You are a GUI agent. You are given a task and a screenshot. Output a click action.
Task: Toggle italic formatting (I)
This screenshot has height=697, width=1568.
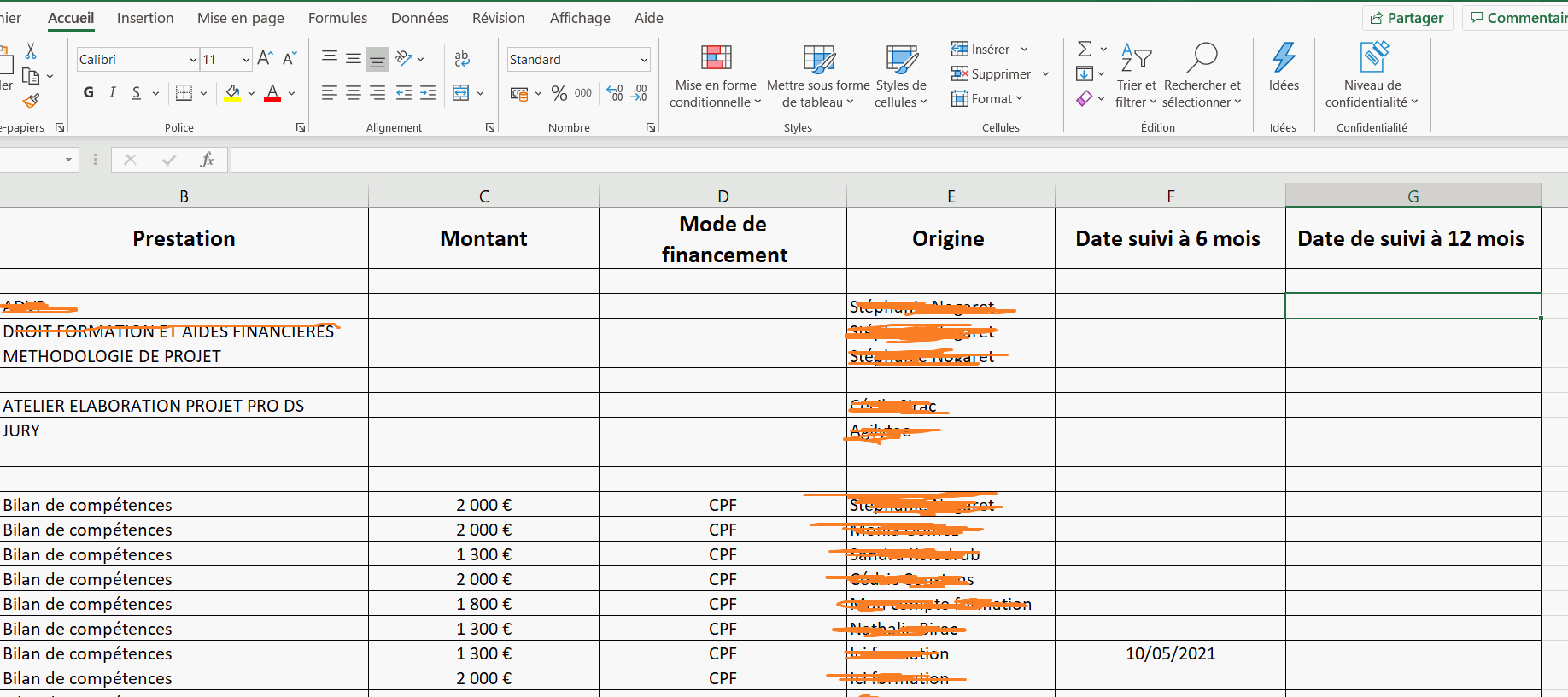113,93
